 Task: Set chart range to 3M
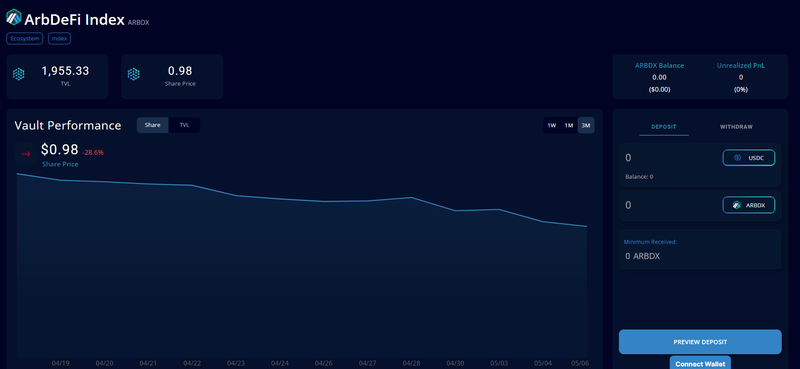[586, 126]
